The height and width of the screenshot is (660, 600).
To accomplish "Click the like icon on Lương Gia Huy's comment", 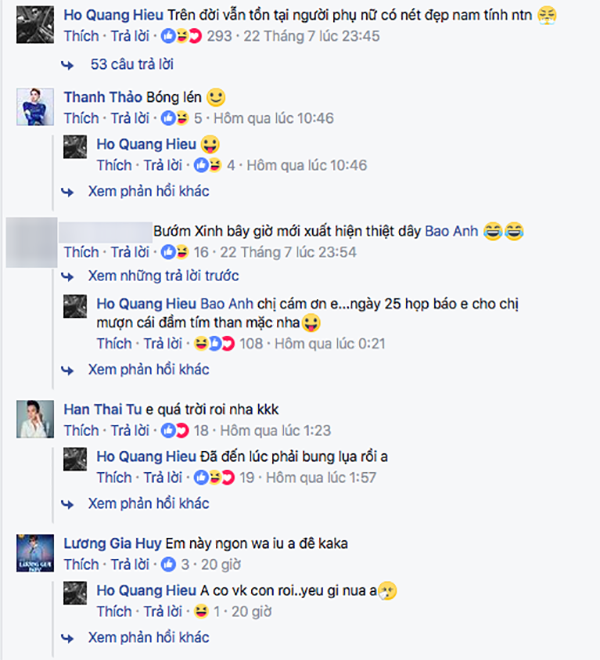I will 168,564.
